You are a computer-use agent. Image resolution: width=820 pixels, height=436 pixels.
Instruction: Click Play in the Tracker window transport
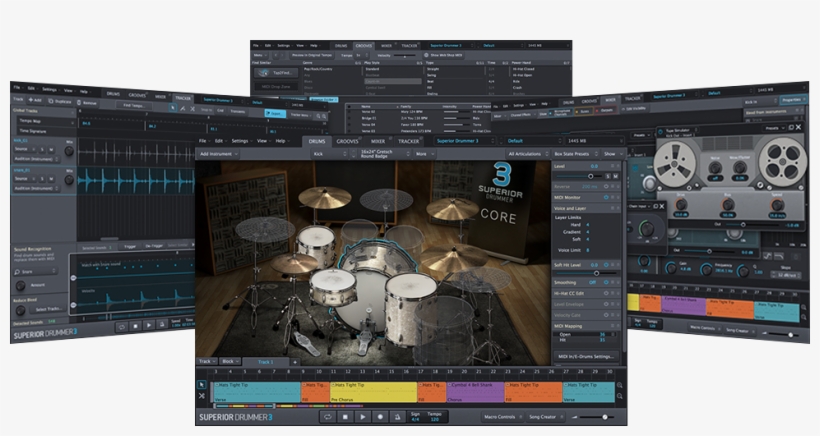point(149,326)
